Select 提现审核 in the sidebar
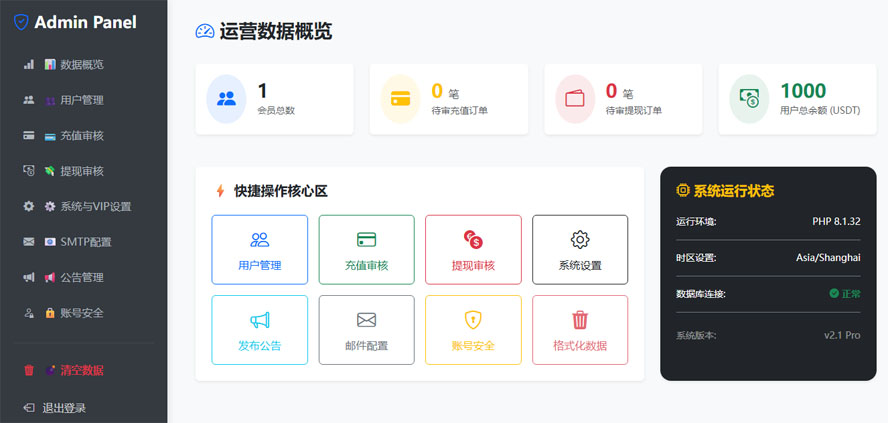The width and height of the screenshot is (888, 423). [x=84, y=171]
